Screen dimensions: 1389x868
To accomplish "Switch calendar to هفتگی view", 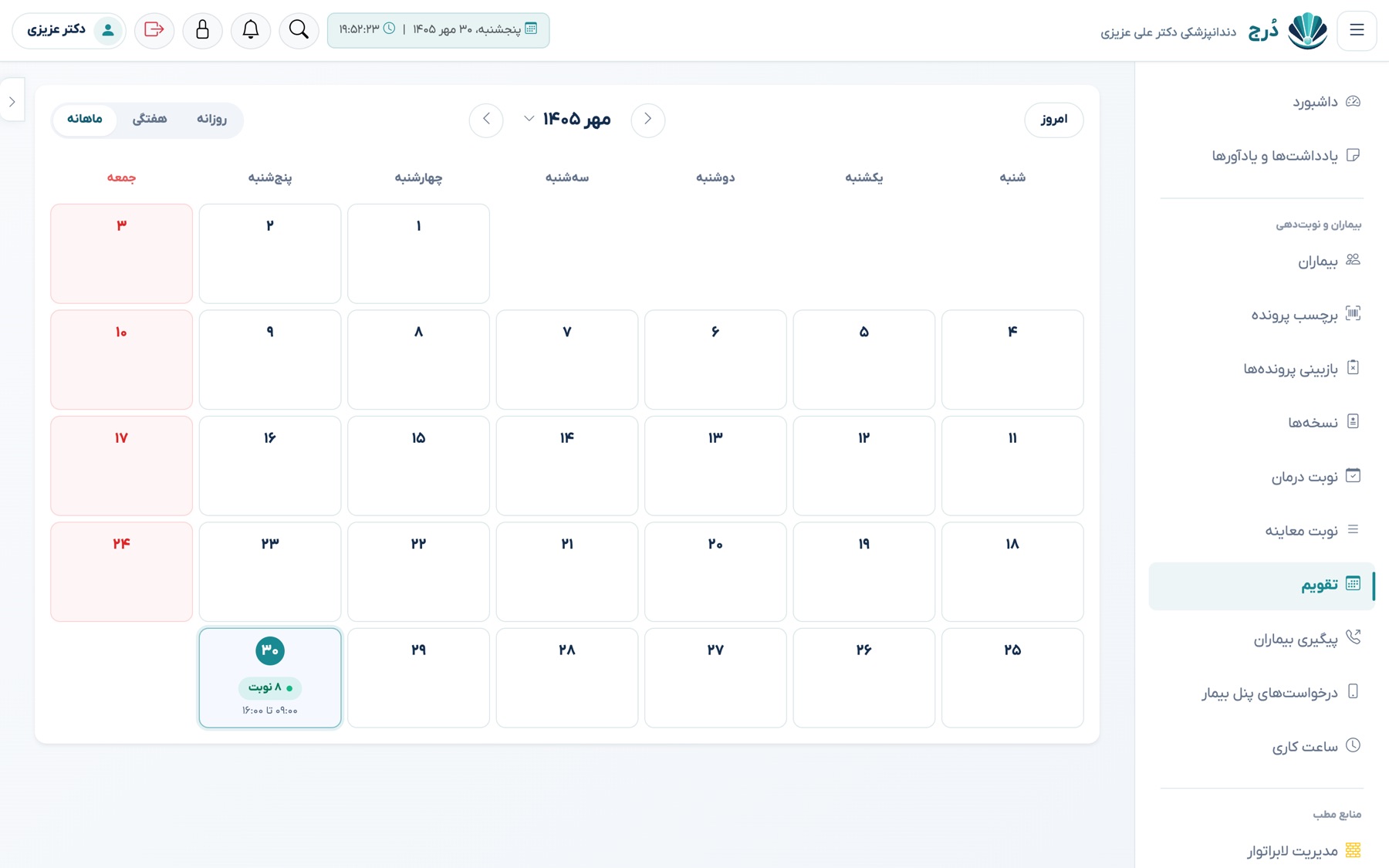I will point(150,120).
